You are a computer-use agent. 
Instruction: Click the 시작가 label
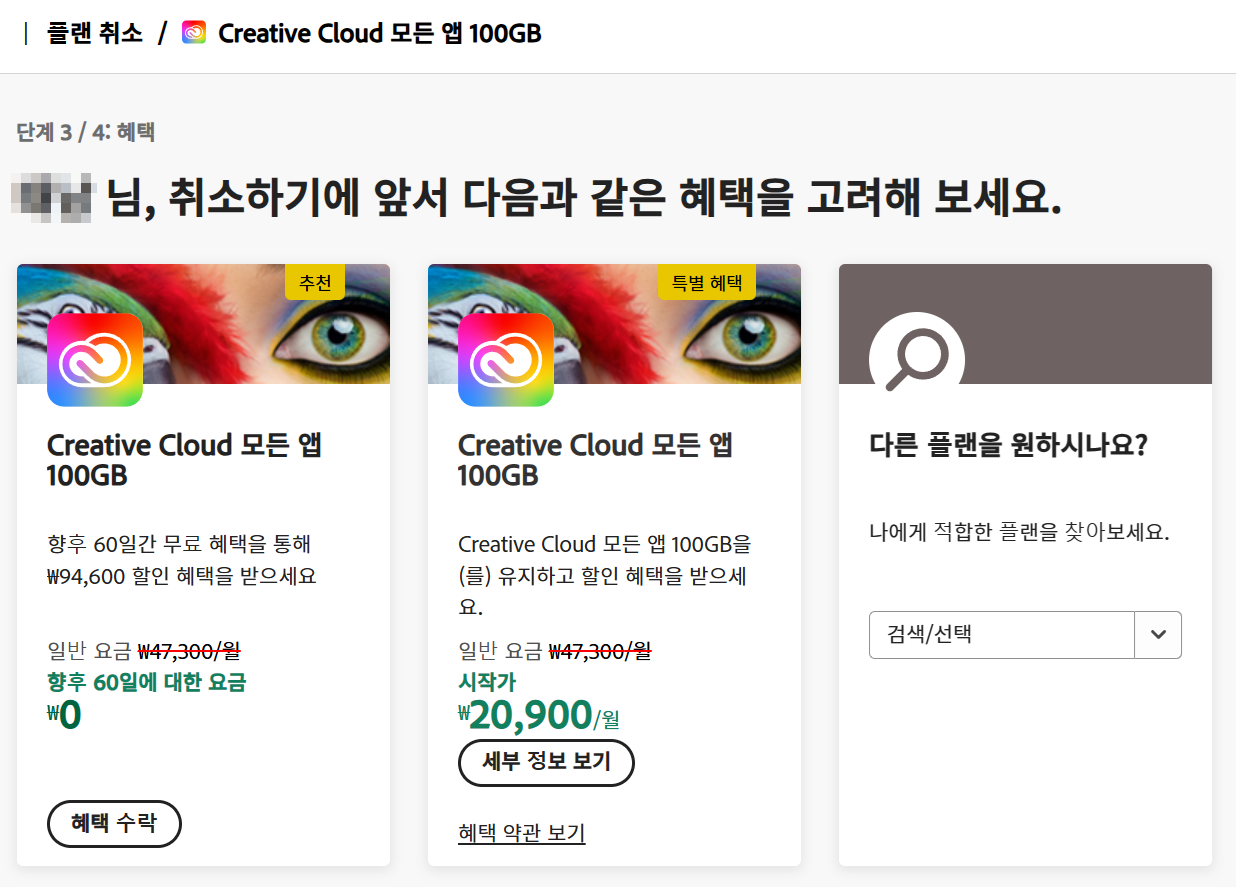(487, 682)
